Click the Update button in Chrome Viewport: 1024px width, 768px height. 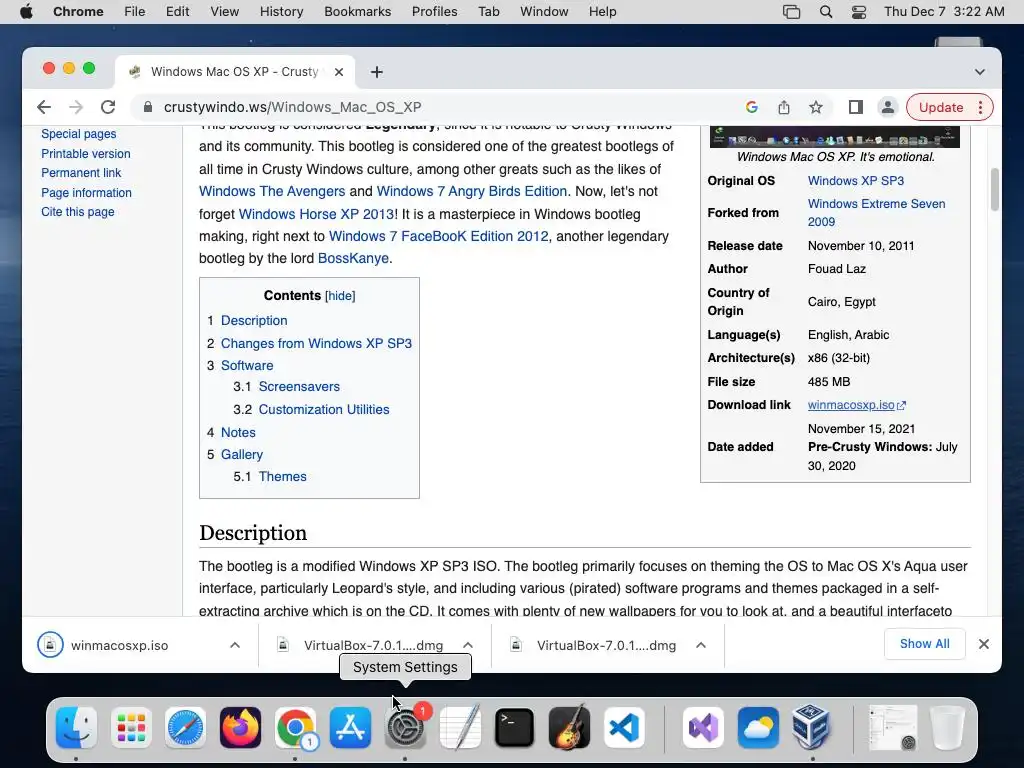coord(941,107)
